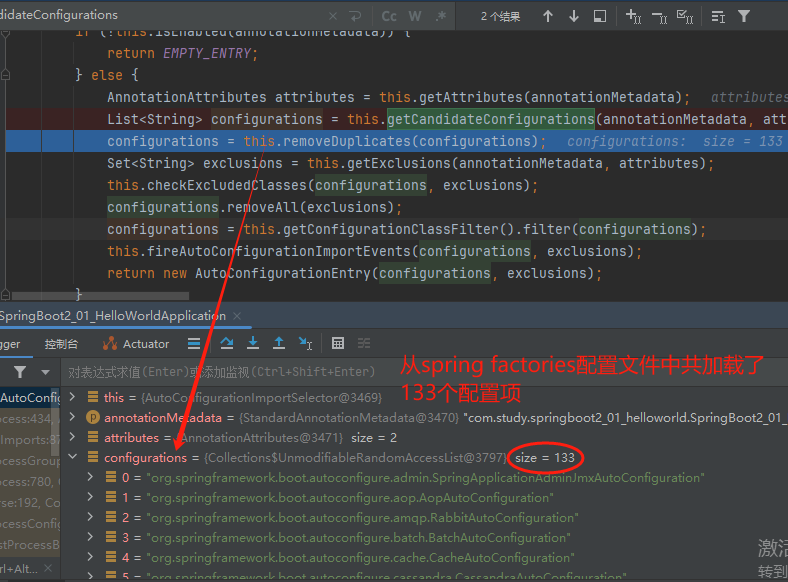Viewport: 788px width, 582px height.
Task: Expand list element 4 CacheAutoConfiguration
Action: tap(90, 557)
